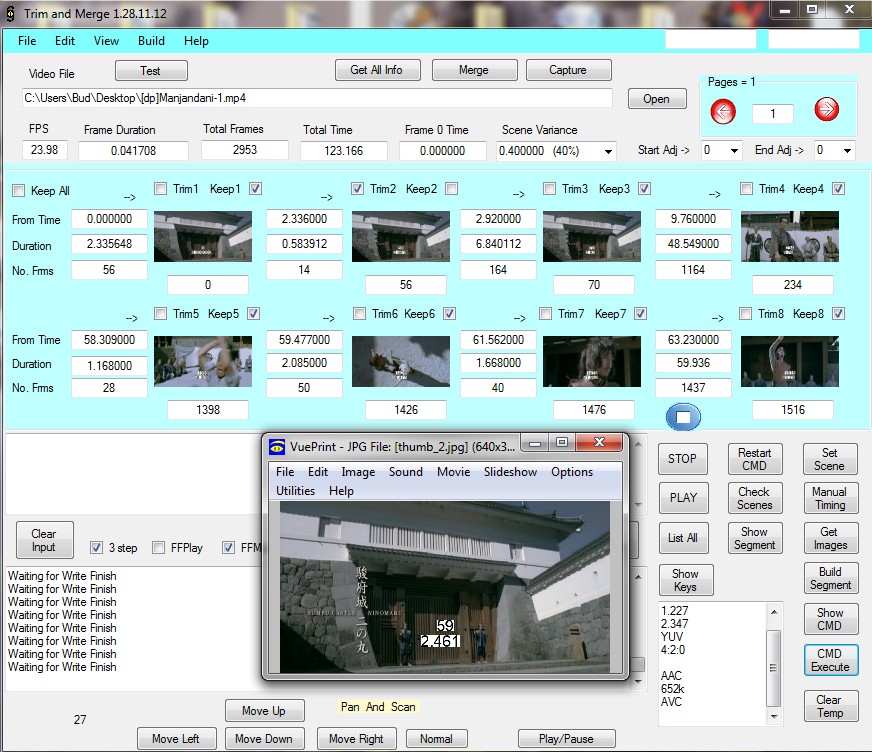
Task: Enable the Keep All checkbox
Action: pos(18,191)
